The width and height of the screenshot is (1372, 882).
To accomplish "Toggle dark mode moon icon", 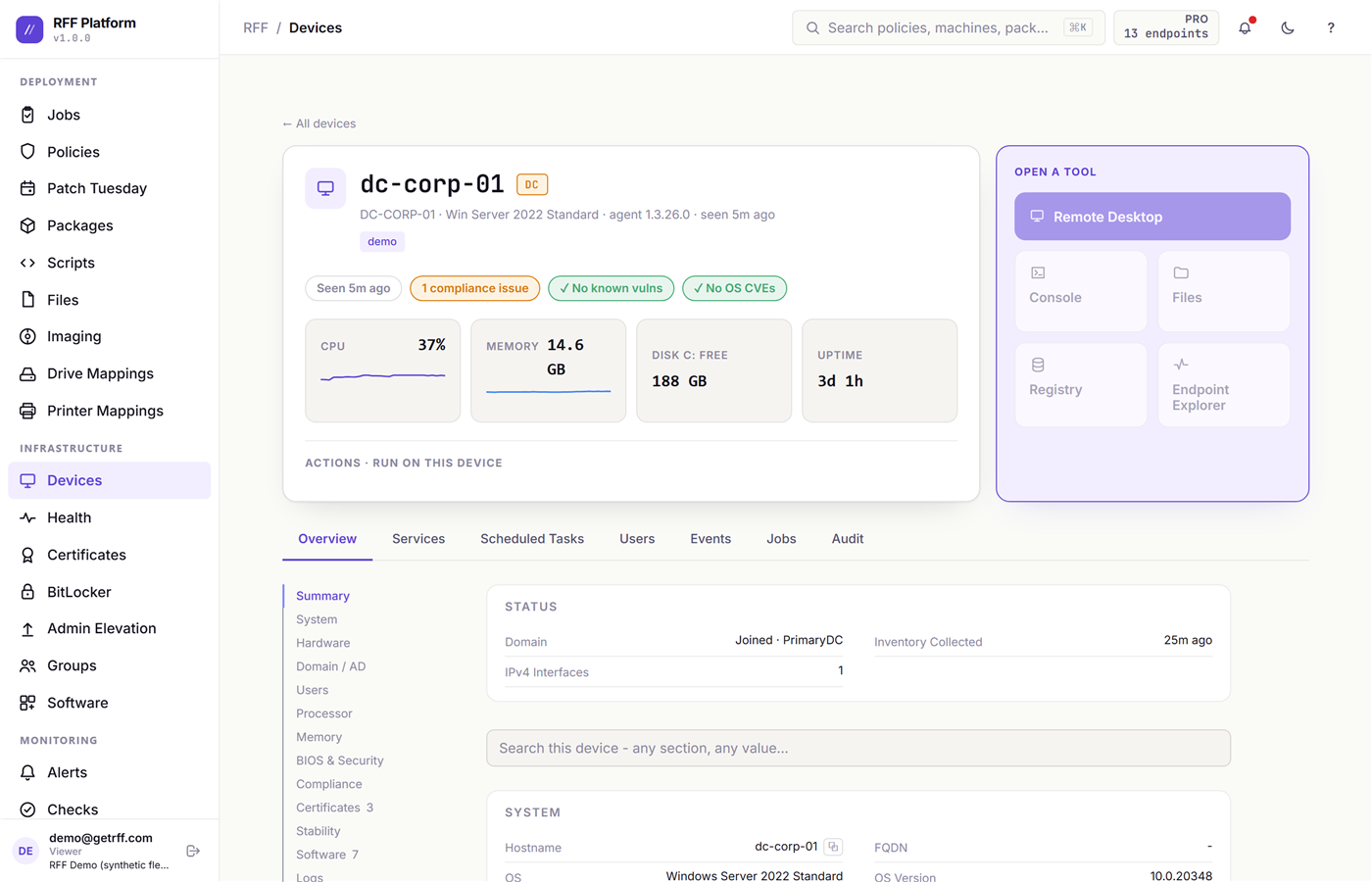I will pyautogui.click(x=1288, y=27).
